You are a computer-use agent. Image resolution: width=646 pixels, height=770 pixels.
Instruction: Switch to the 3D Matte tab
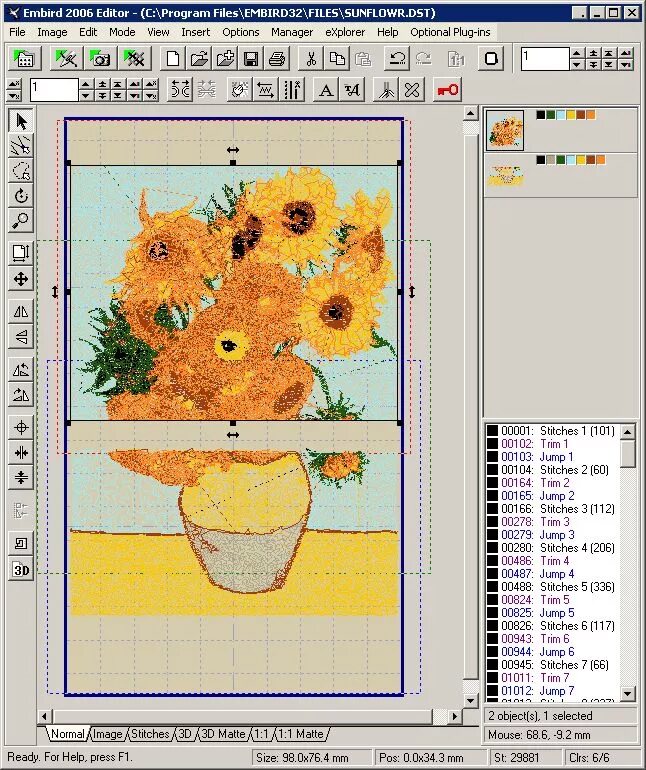tap(223, 734)
